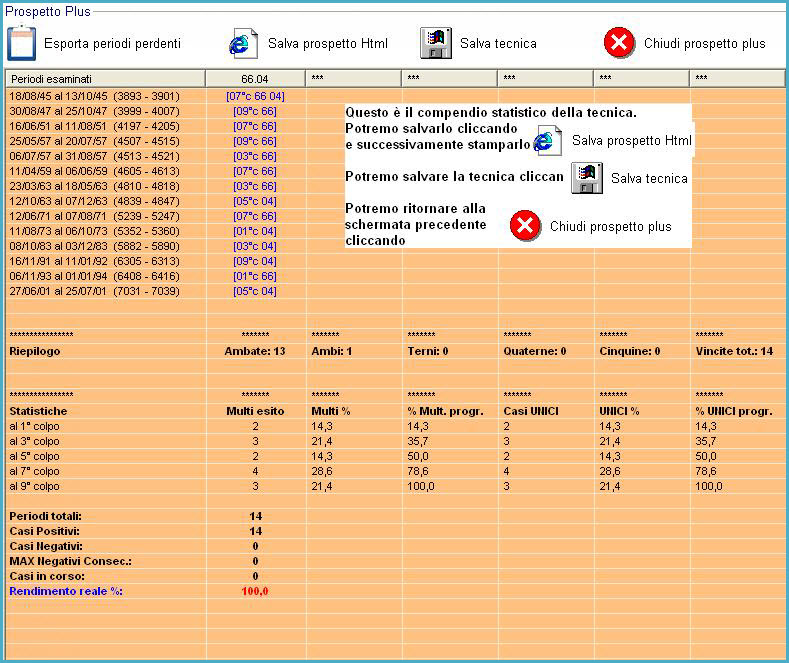
Task: Click the Periodi esaminati column header
Action: [x=105, y=79]
